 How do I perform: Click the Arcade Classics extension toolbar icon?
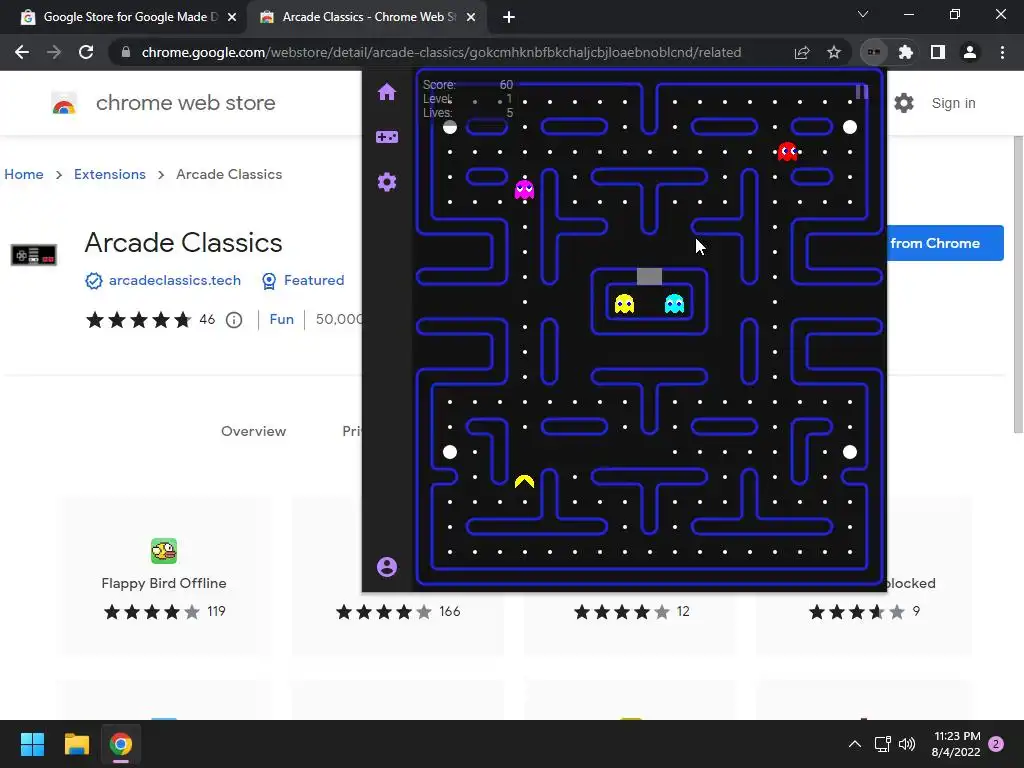click(874, 52)
